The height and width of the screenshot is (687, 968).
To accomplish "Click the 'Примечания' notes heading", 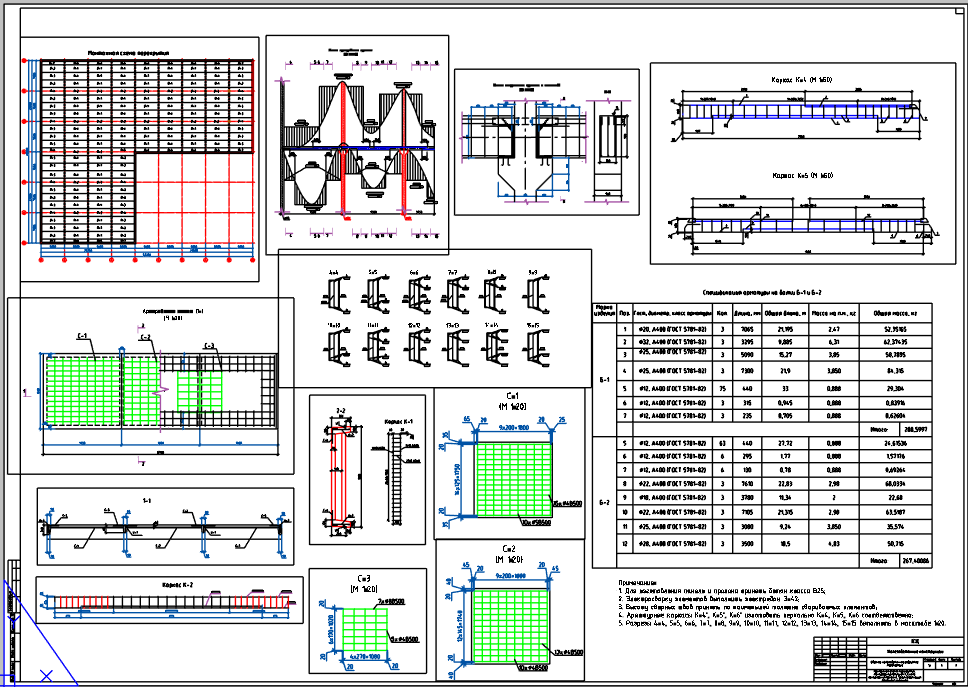I will point(638,582).
